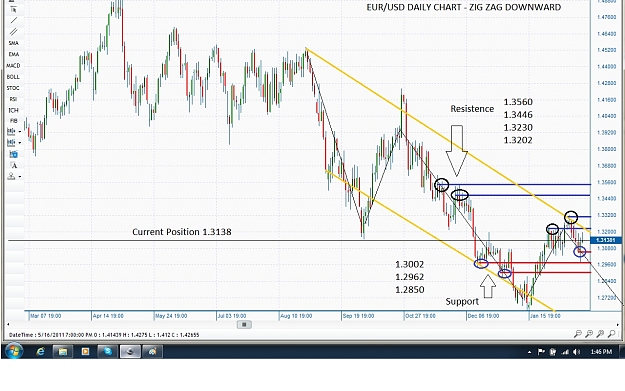Select the pointer cursor tool
Image resolution: width=625 pixels, height=391 pixels.
(x=13, y=10)
